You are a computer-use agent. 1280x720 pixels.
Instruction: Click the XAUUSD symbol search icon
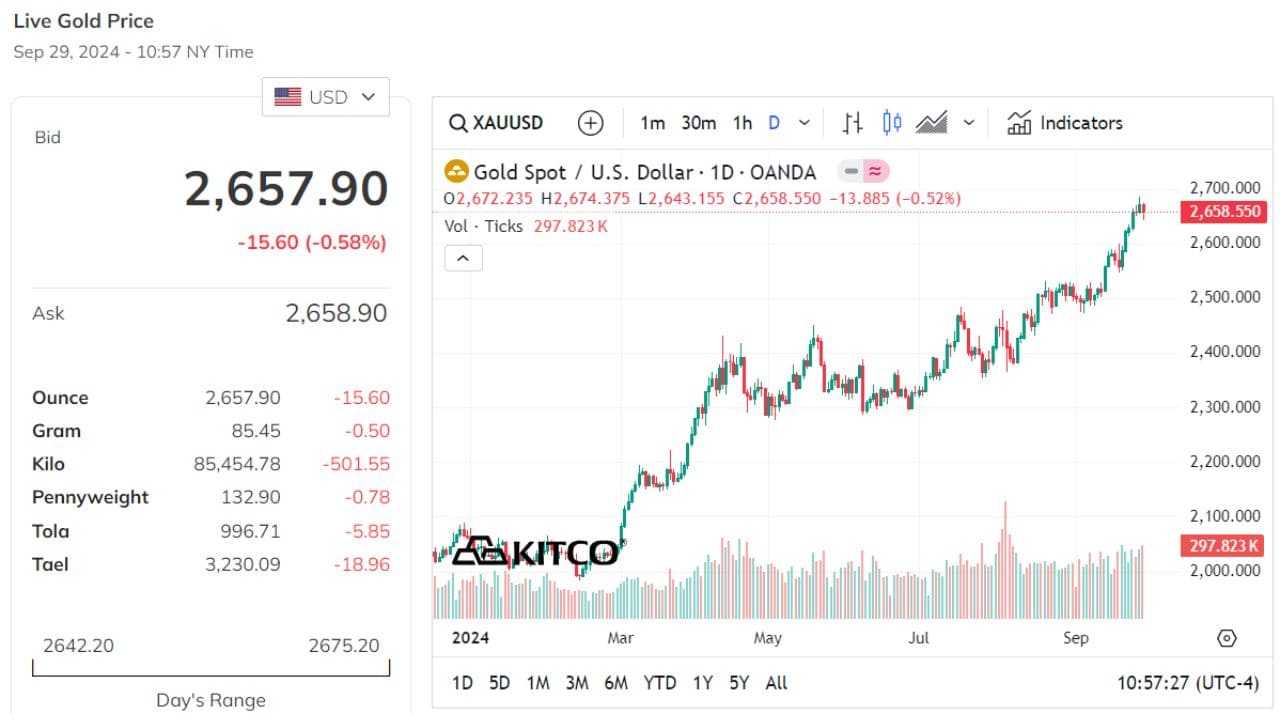[458, 123]
